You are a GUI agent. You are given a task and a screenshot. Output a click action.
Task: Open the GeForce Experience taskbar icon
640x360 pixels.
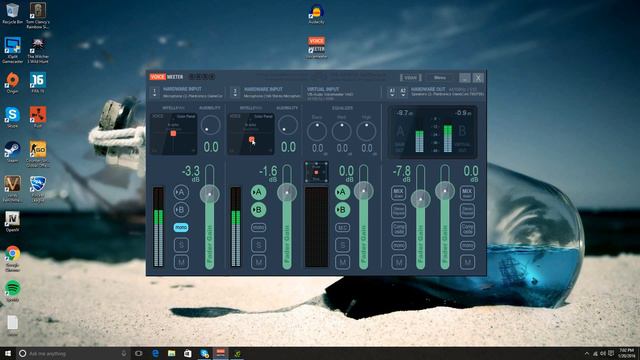(237, 353)
